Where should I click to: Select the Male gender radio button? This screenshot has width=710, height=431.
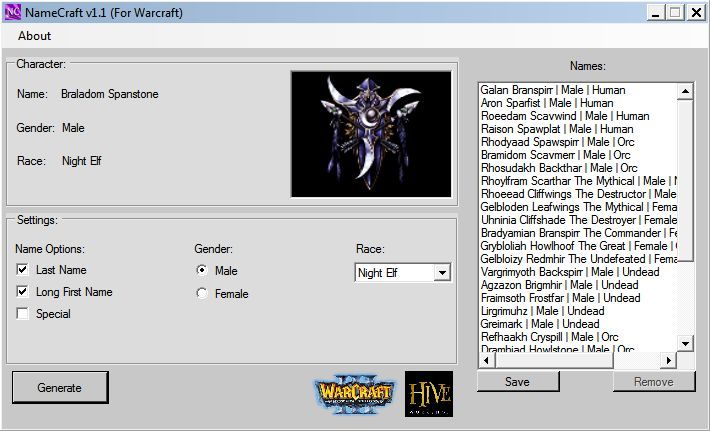click(202, 270)
